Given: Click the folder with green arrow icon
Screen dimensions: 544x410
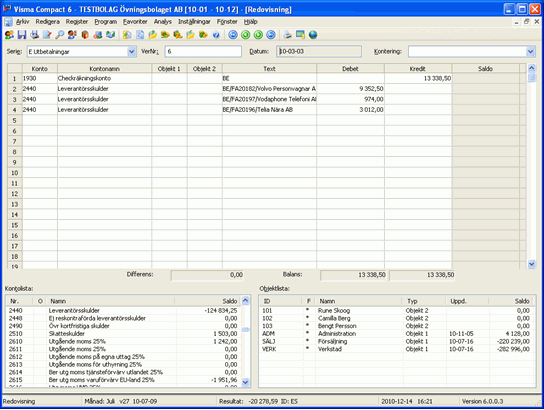Looking at the screenshot, I should point(152,35).
